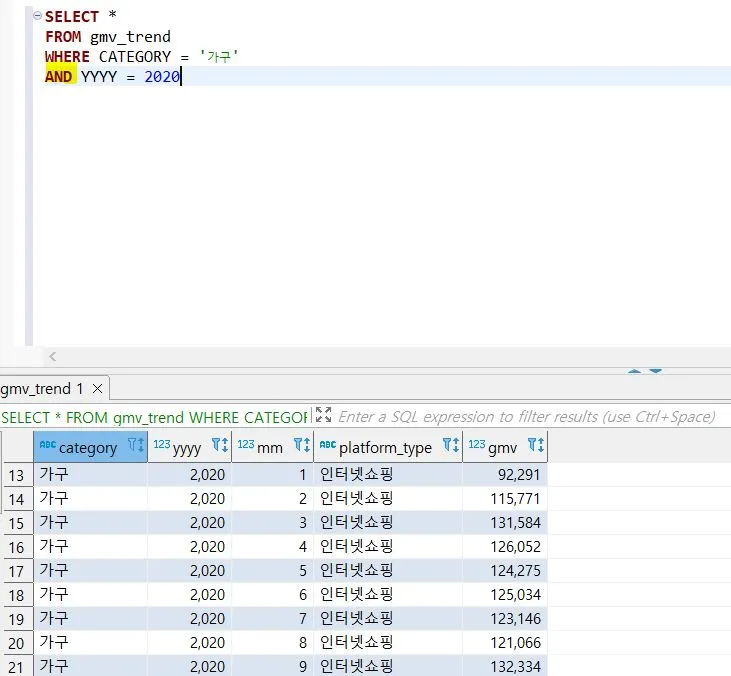Screen dimensions: 731x676
Task: Select row number 21 header
Action: click(17, 667)
